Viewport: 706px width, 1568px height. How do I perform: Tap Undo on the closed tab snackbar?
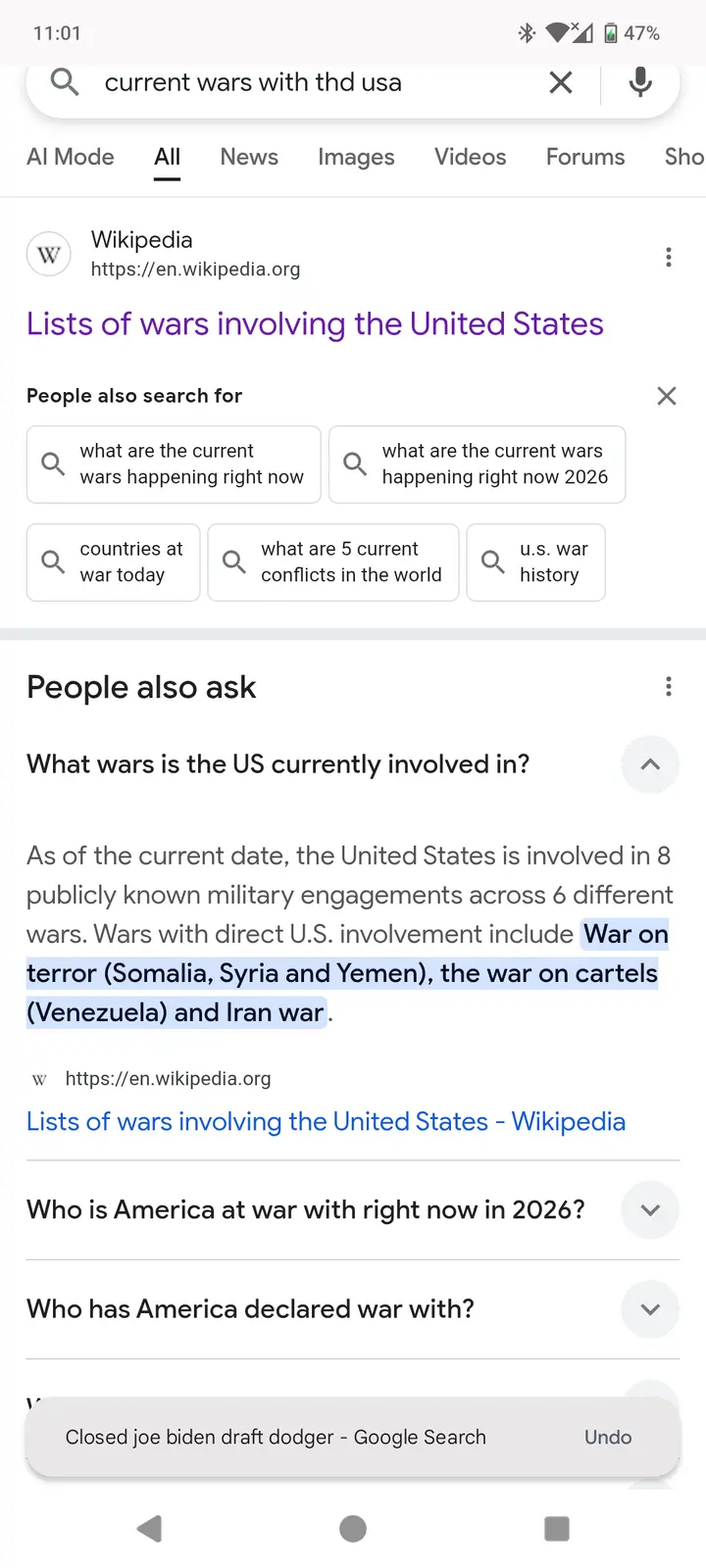point(608,1437)
